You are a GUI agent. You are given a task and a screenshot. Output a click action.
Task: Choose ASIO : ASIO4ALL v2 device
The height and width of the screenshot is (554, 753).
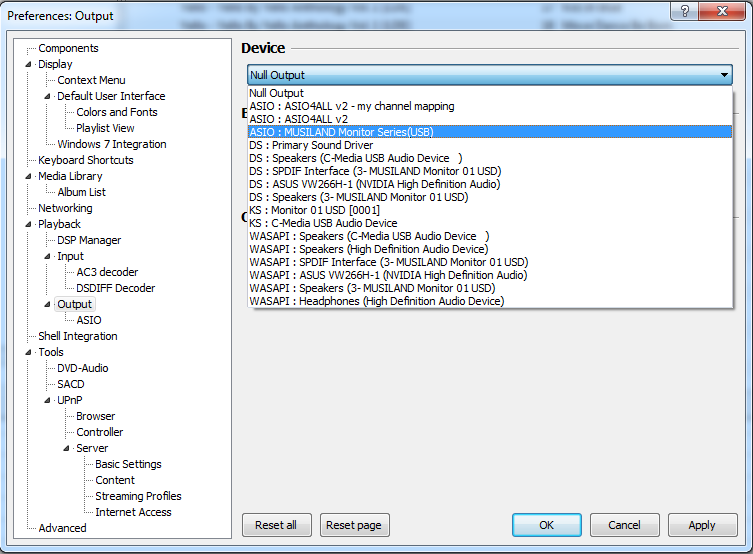click(490, 119)
